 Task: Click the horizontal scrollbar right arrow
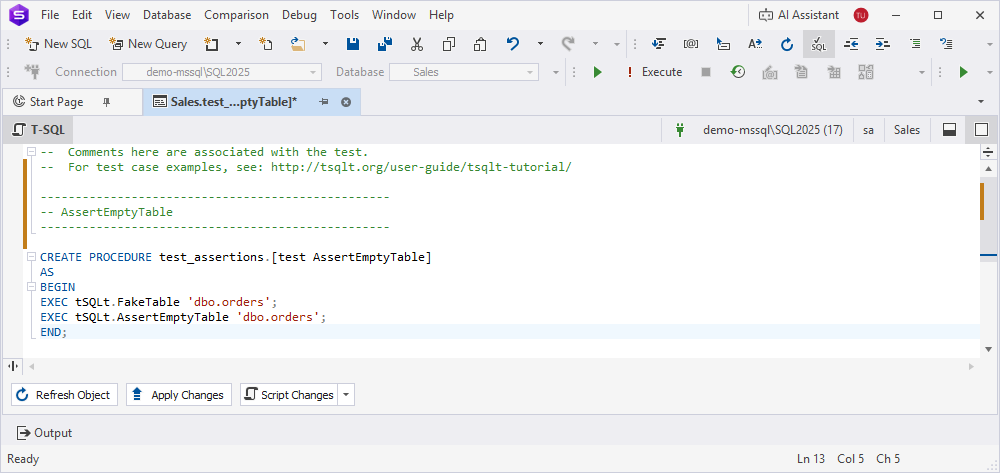(971, 367)
